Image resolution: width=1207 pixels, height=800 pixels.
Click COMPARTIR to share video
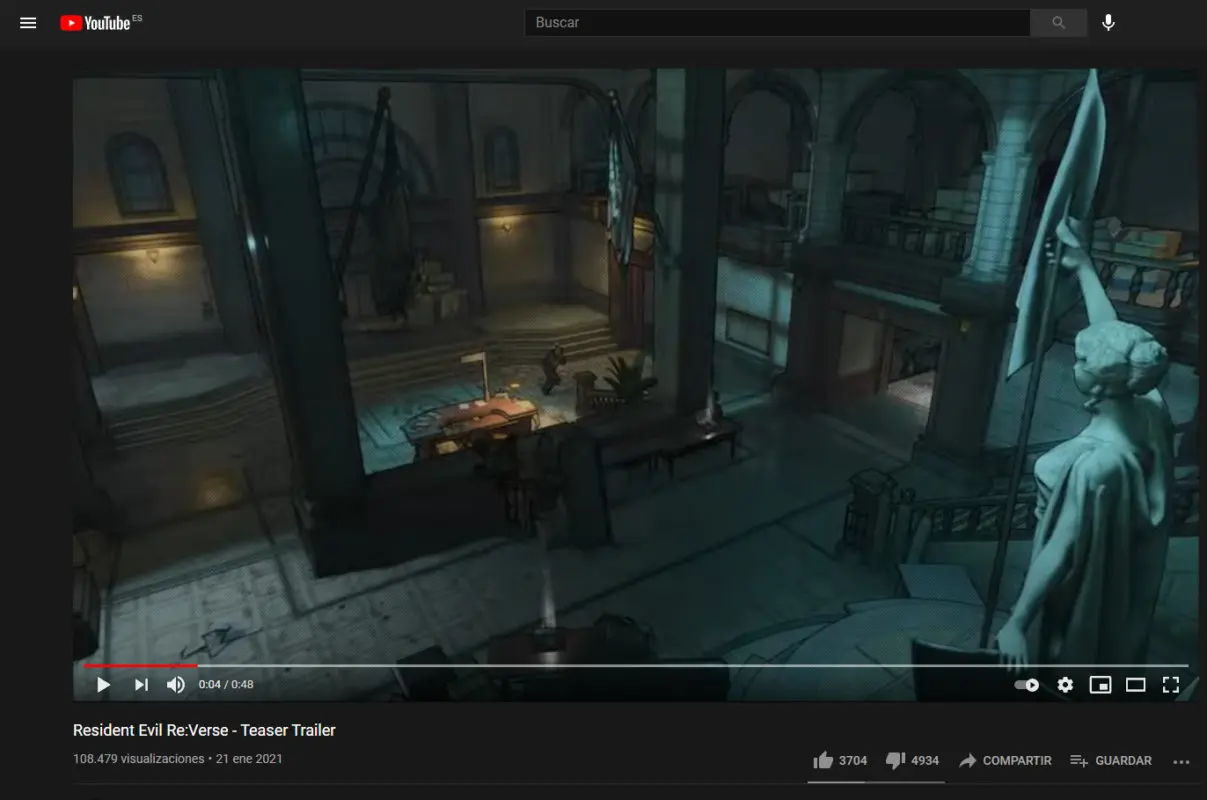click(x=1005, y=761)
